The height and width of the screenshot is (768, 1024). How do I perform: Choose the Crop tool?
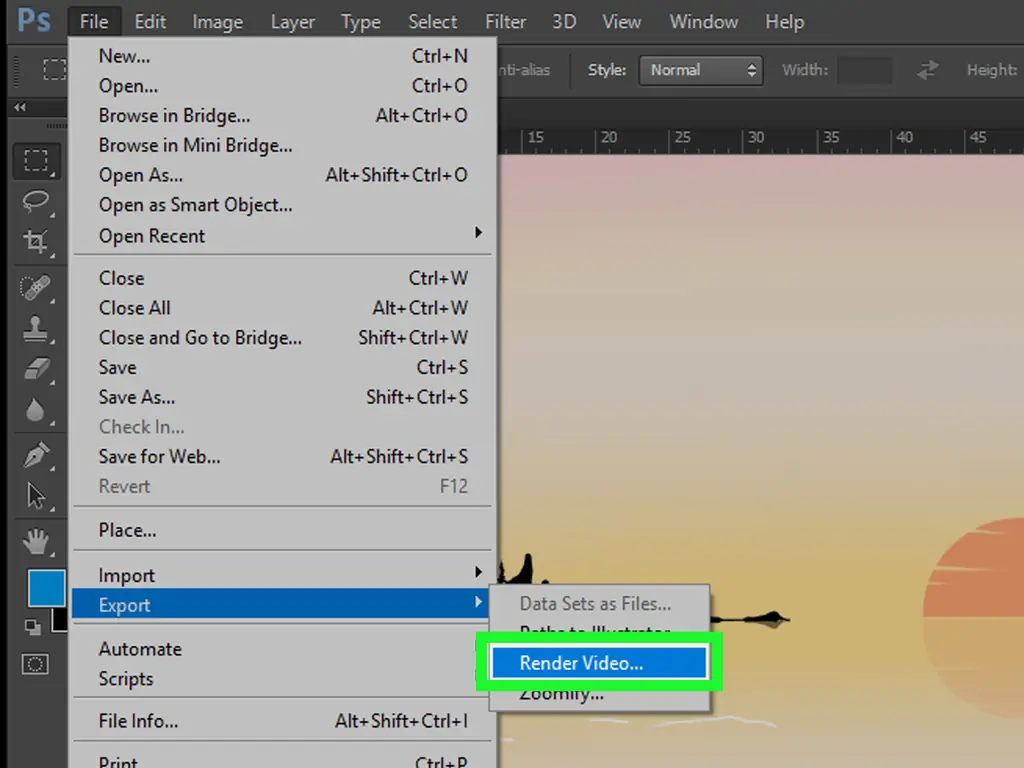coord(36,241)
